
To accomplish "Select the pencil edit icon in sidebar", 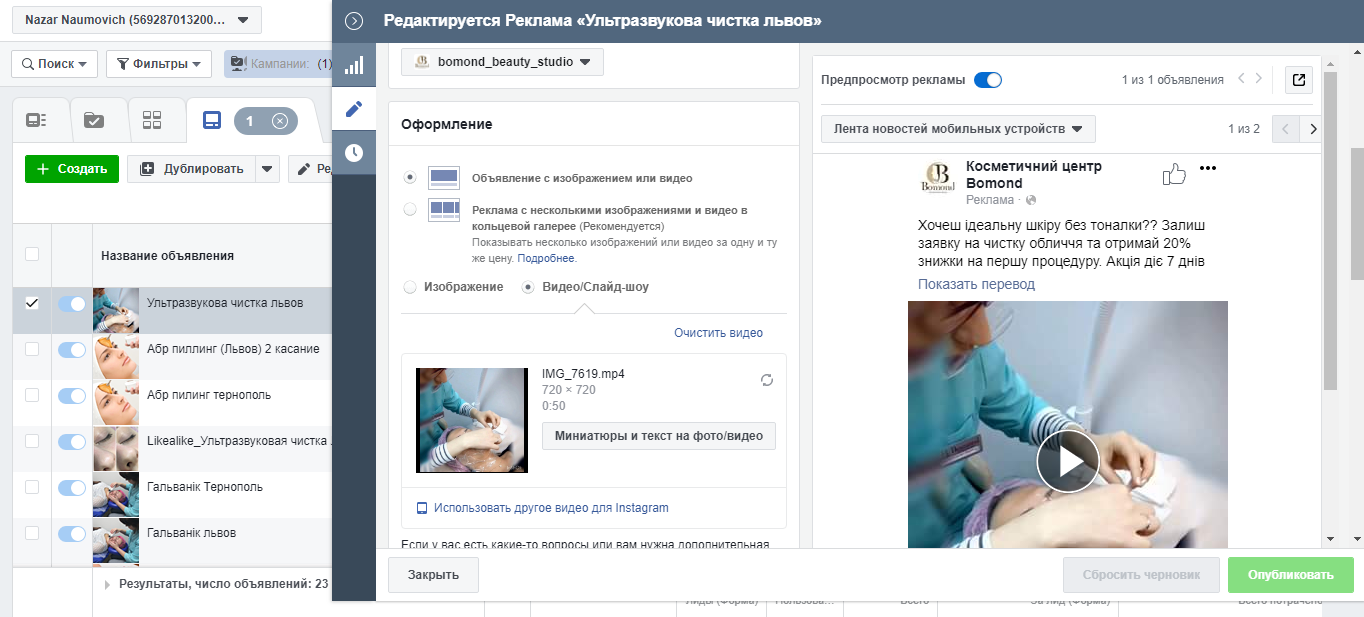I will 354,109.
